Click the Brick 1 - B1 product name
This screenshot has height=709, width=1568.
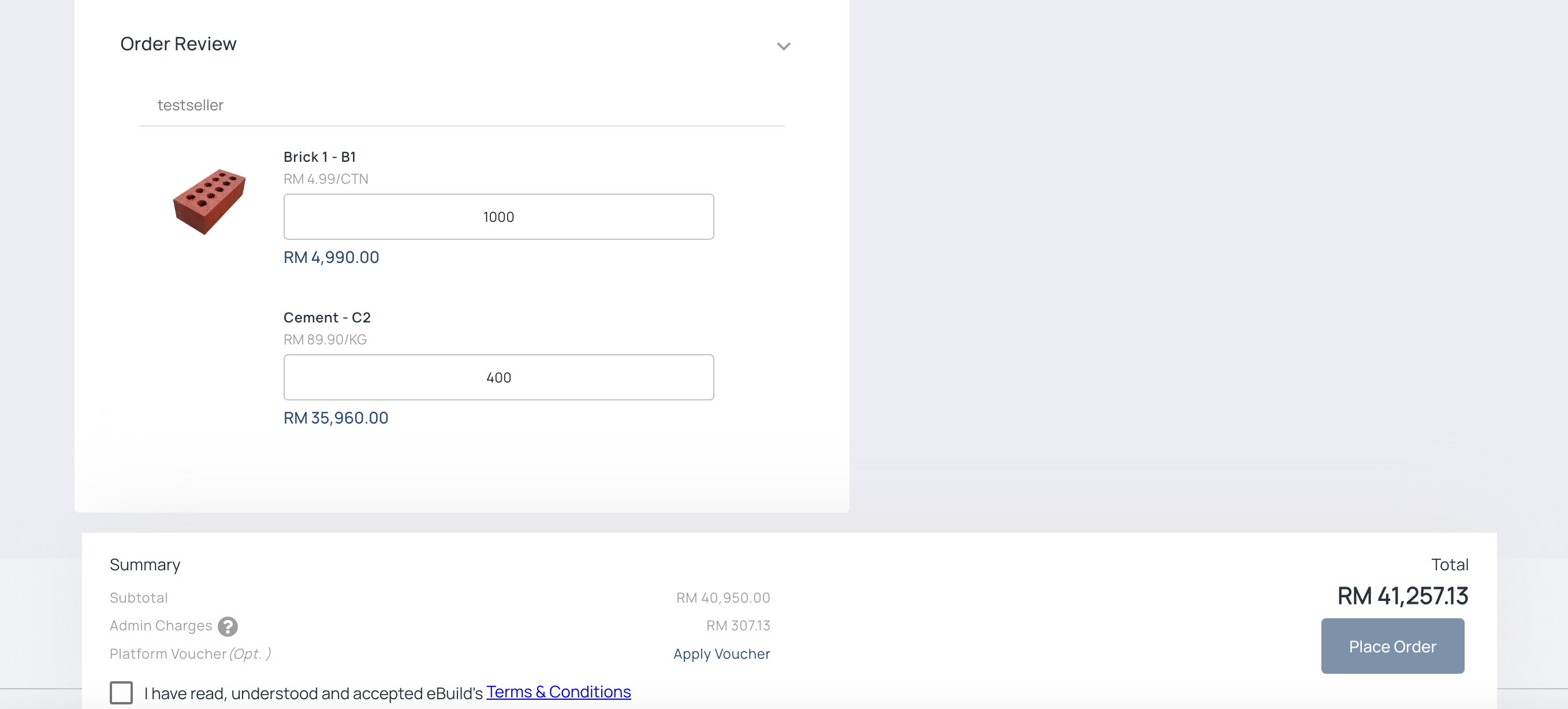coord(319,157)
